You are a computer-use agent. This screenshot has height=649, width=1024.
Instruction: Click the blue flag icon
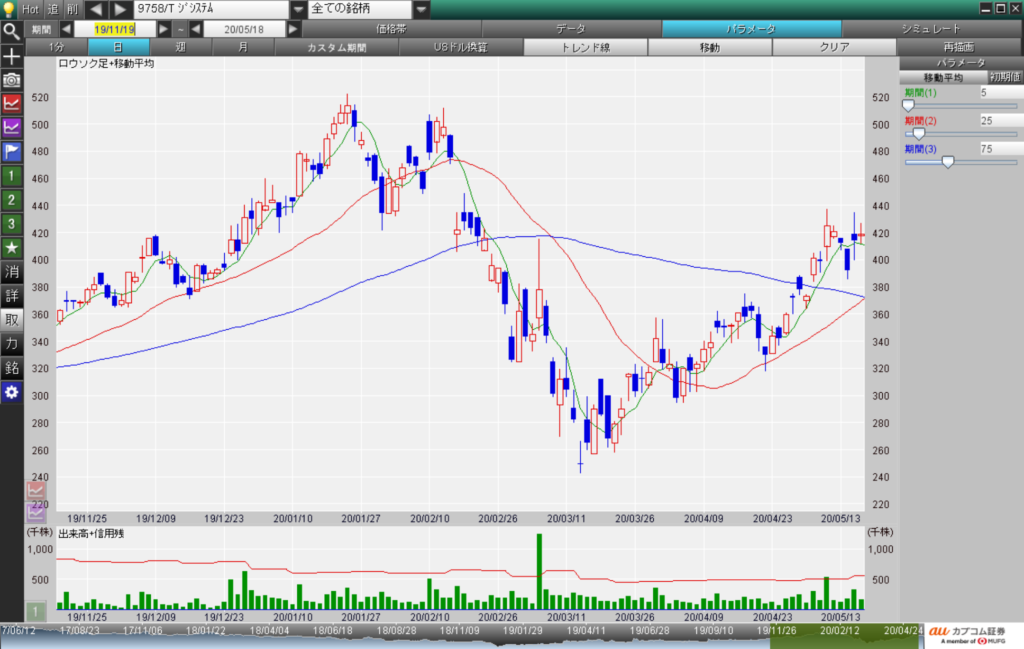tap(11, 151)
